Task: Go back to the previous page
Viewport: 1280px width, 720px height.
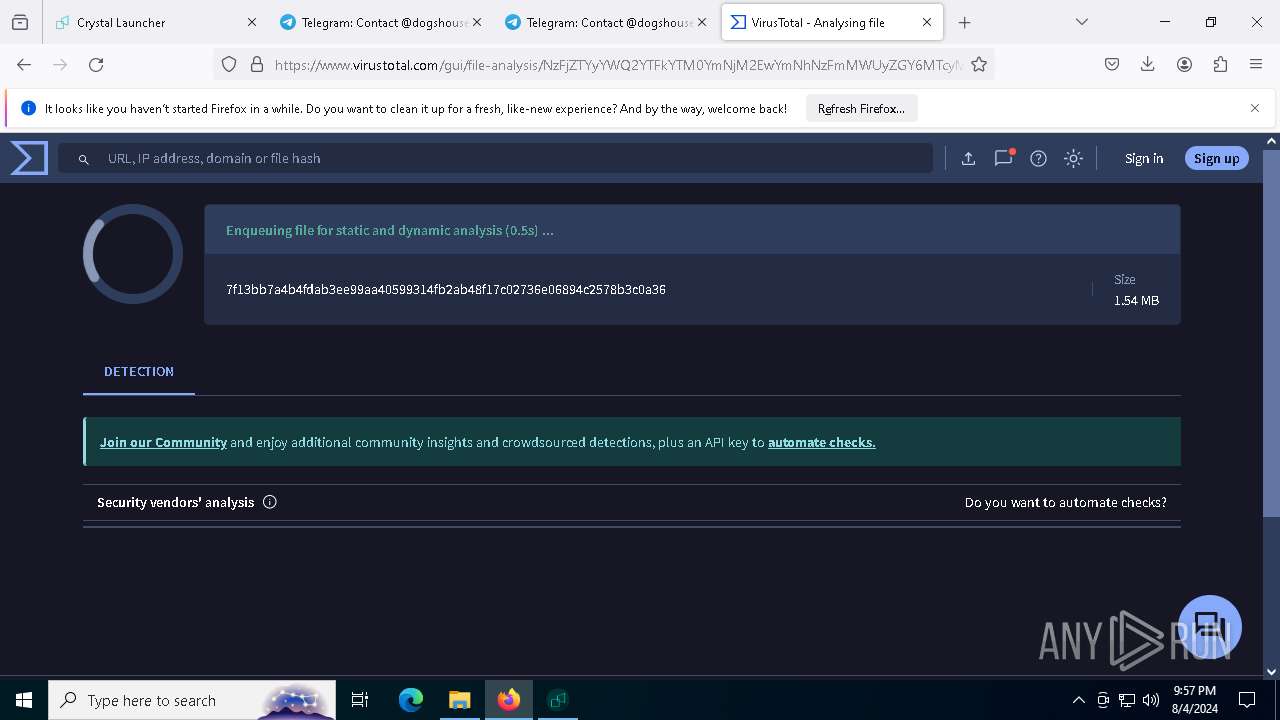Action: click(24, 64)
